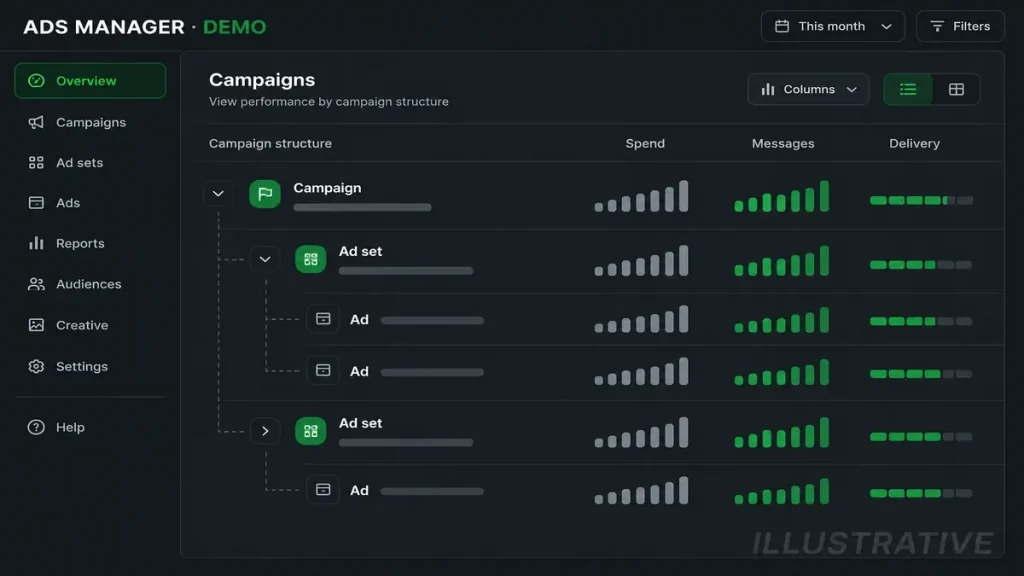Click the green Campaign flag icon
The image size is (1024, 576).
pos(264,194)
